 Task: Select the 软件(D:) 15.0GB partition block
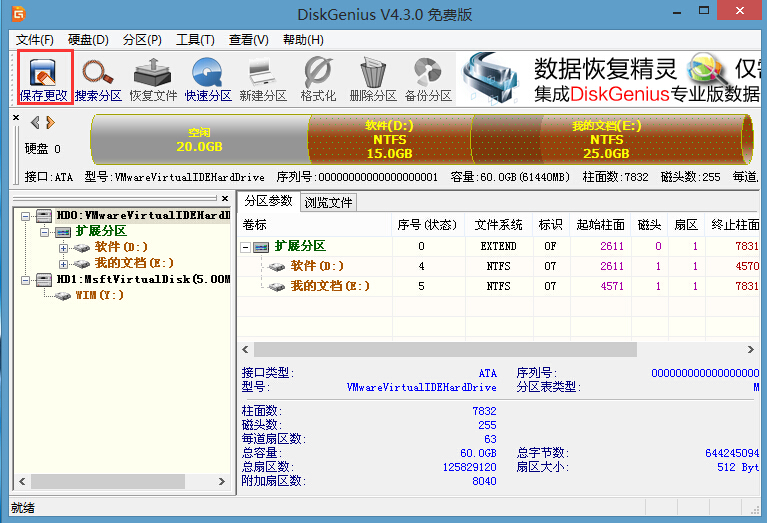[x=389, y=139]
